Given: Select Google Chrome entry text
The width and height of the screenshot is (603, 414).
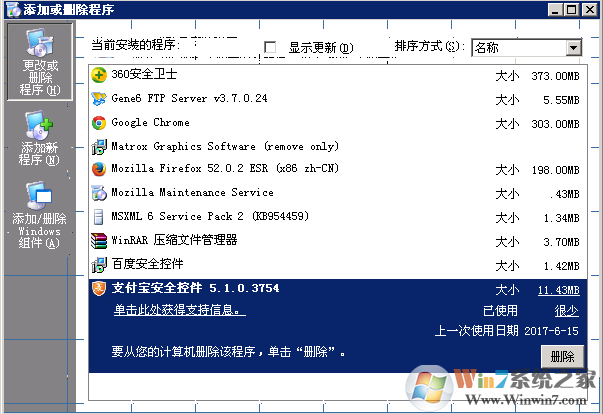Looking at the screenshot, I should pyautogui.click(x=150, y=123).
